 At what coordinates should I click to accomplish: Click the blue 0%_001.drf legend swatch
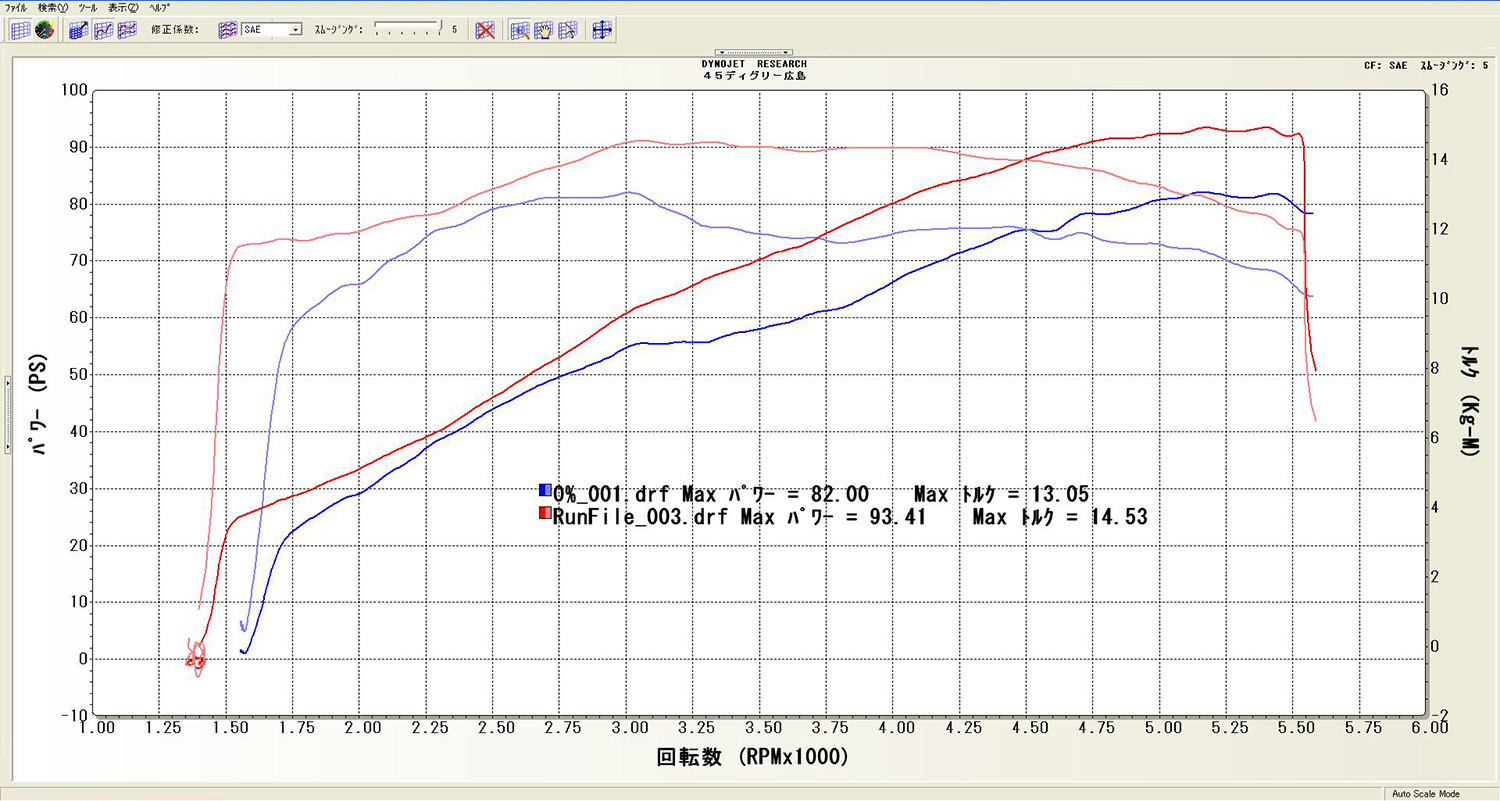click(545, 491)
